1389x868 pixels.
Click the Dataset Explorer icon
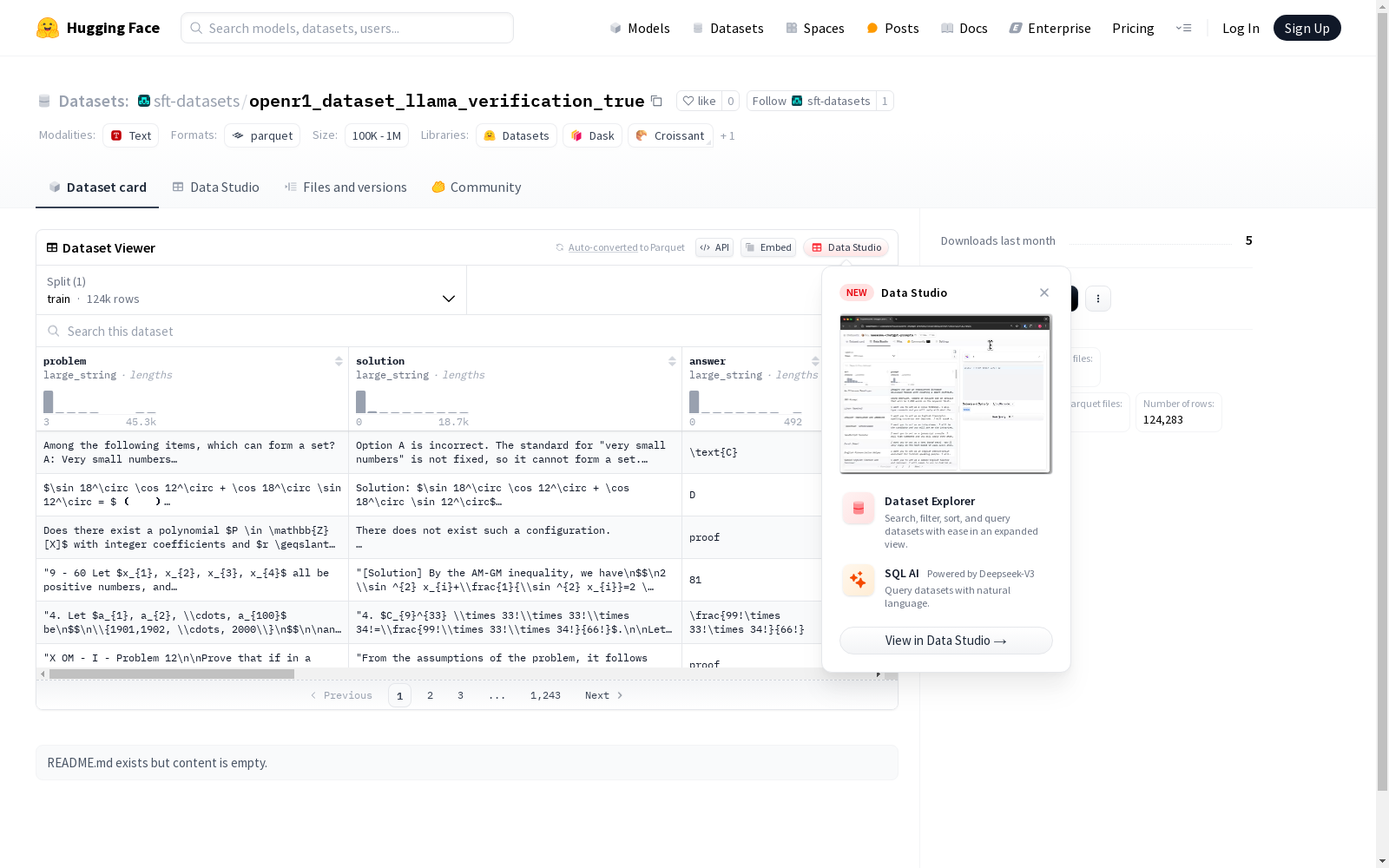(859, 509)
